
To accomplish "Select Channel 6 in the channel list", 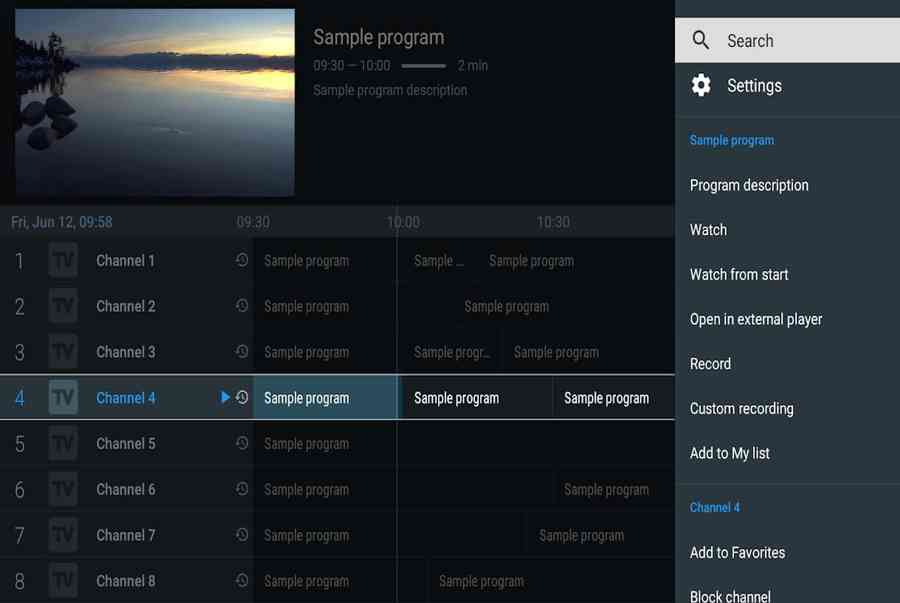I will 125,489.
